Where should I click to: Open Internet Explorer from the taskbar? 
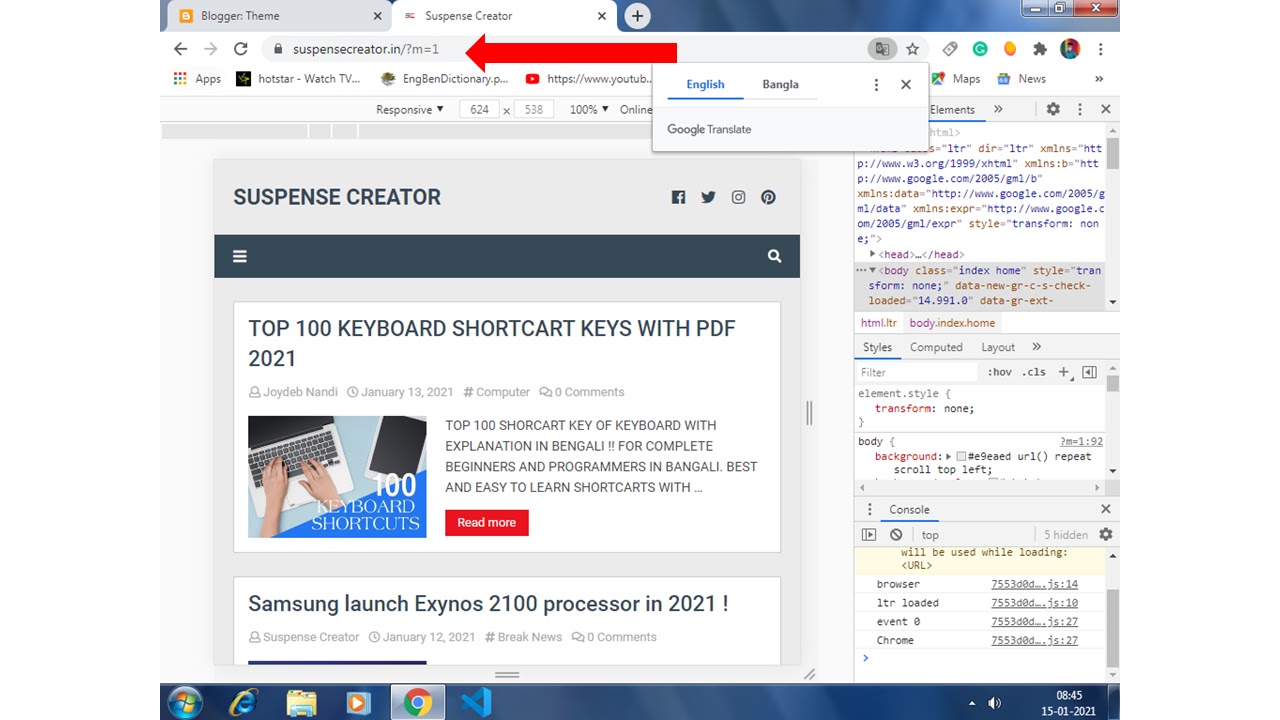tap(243, 703)
